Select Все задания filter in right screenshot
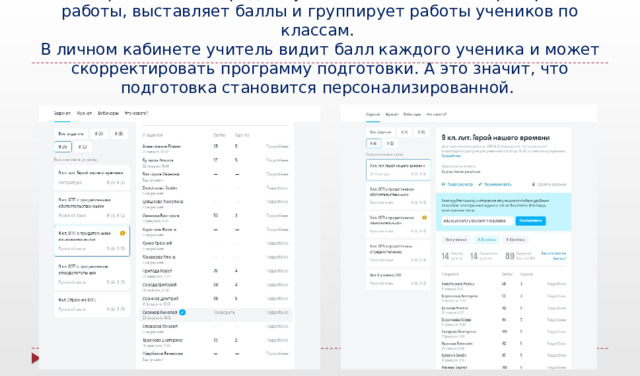Screen dimensions: 640x376 pyautogui.click(x=380, y=132)
